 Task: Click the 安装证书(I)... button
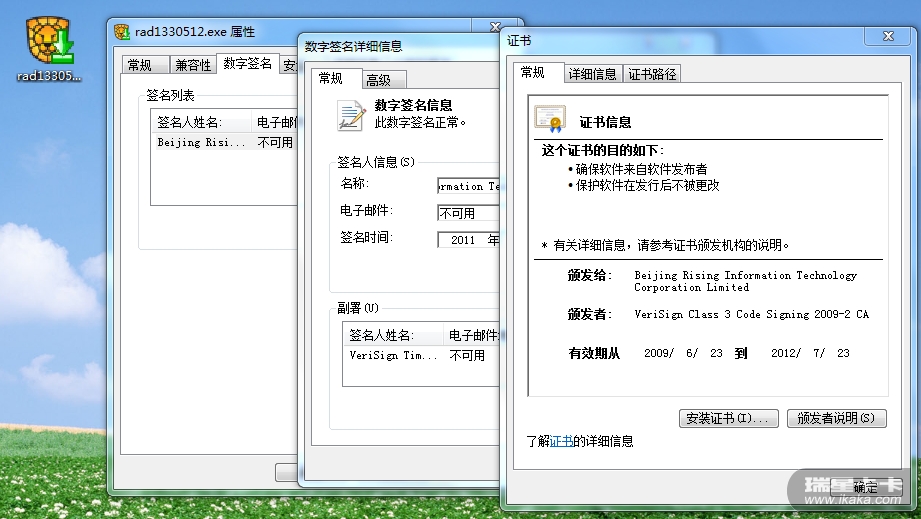coord(728,418)
